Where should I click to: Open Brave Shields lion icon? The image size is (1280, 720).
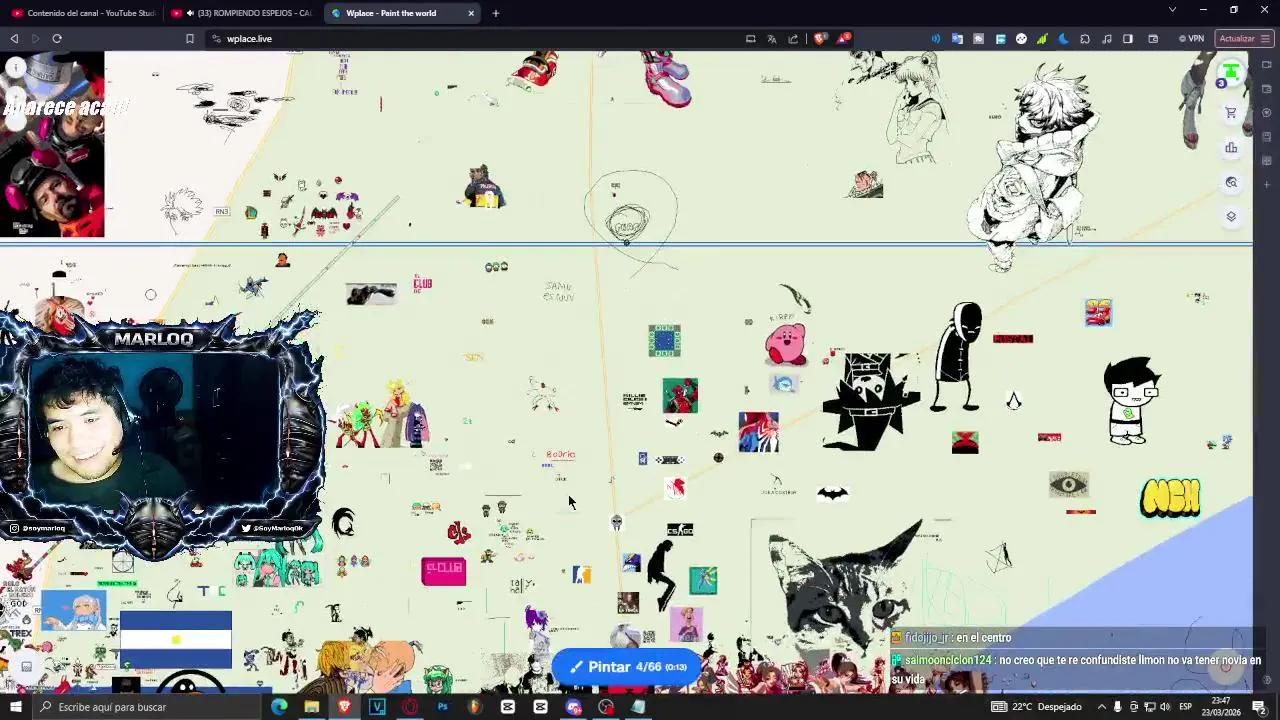click(x=819, y=39)
